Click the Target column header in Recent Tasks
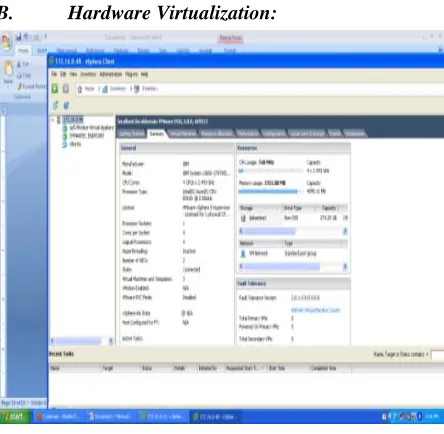This screenshot has width=444, height=434. (120, 368)
